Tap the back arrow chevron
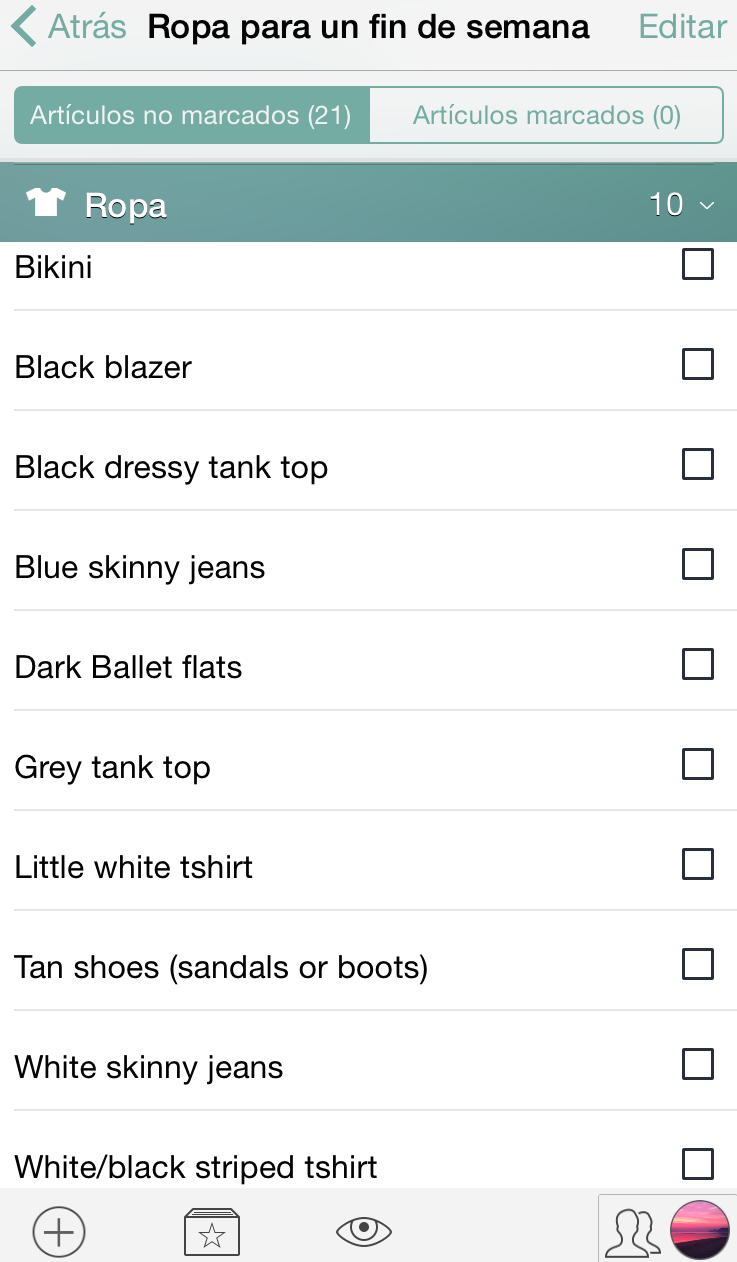 point(25,26)
